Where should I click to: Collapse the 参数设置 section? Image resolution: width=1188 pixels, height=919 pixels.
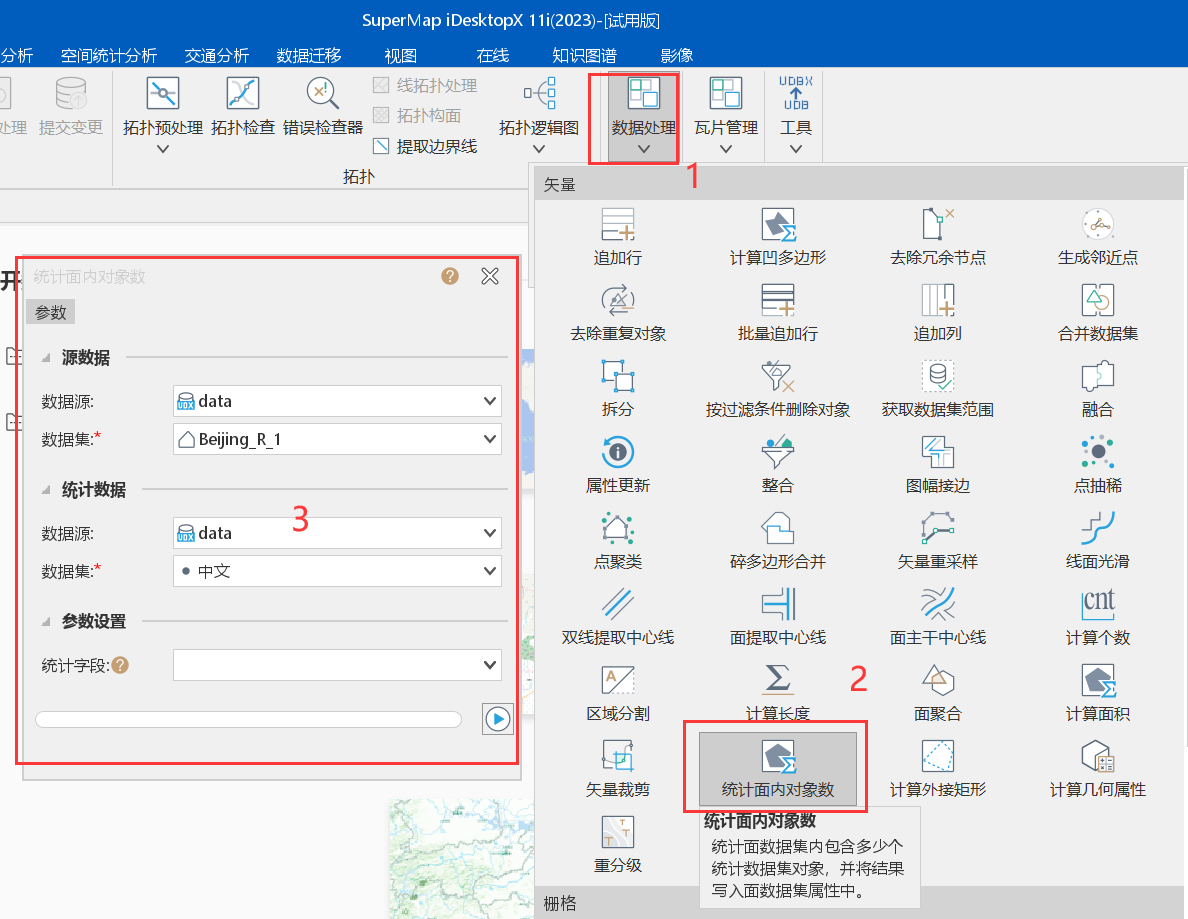tap(45, 621)
